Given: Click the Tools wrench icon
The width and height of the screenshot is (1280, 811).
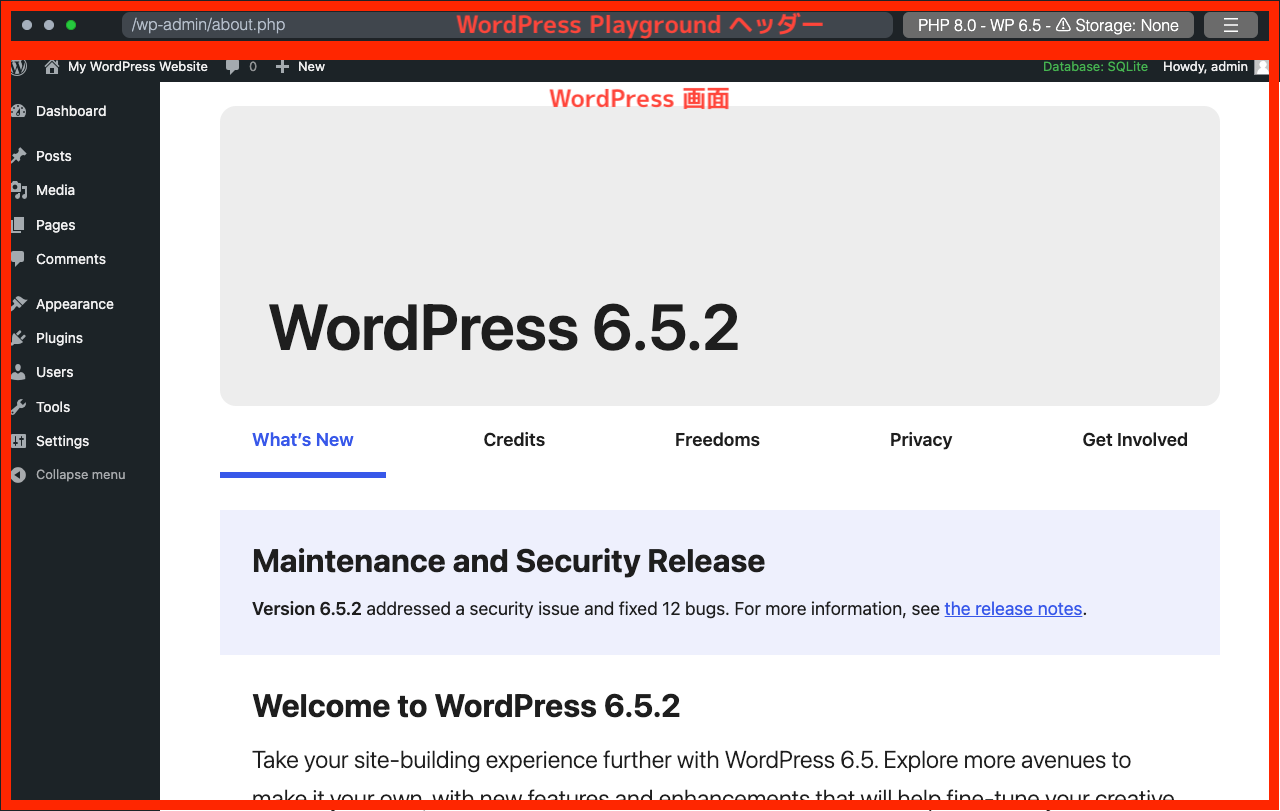Looking at the screenshot, I should pos(18,407).
